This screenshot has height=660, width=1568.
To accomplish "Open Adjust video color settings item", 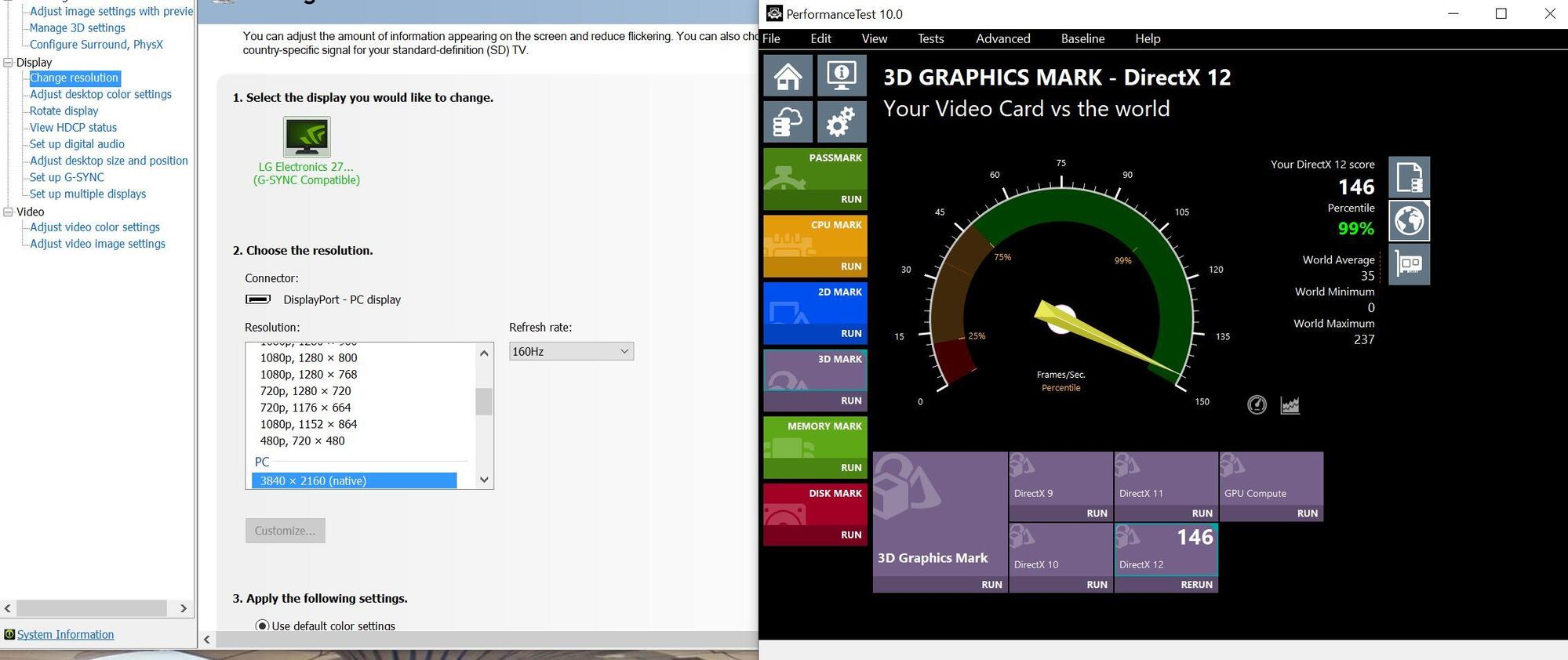I will coord(94,227).
